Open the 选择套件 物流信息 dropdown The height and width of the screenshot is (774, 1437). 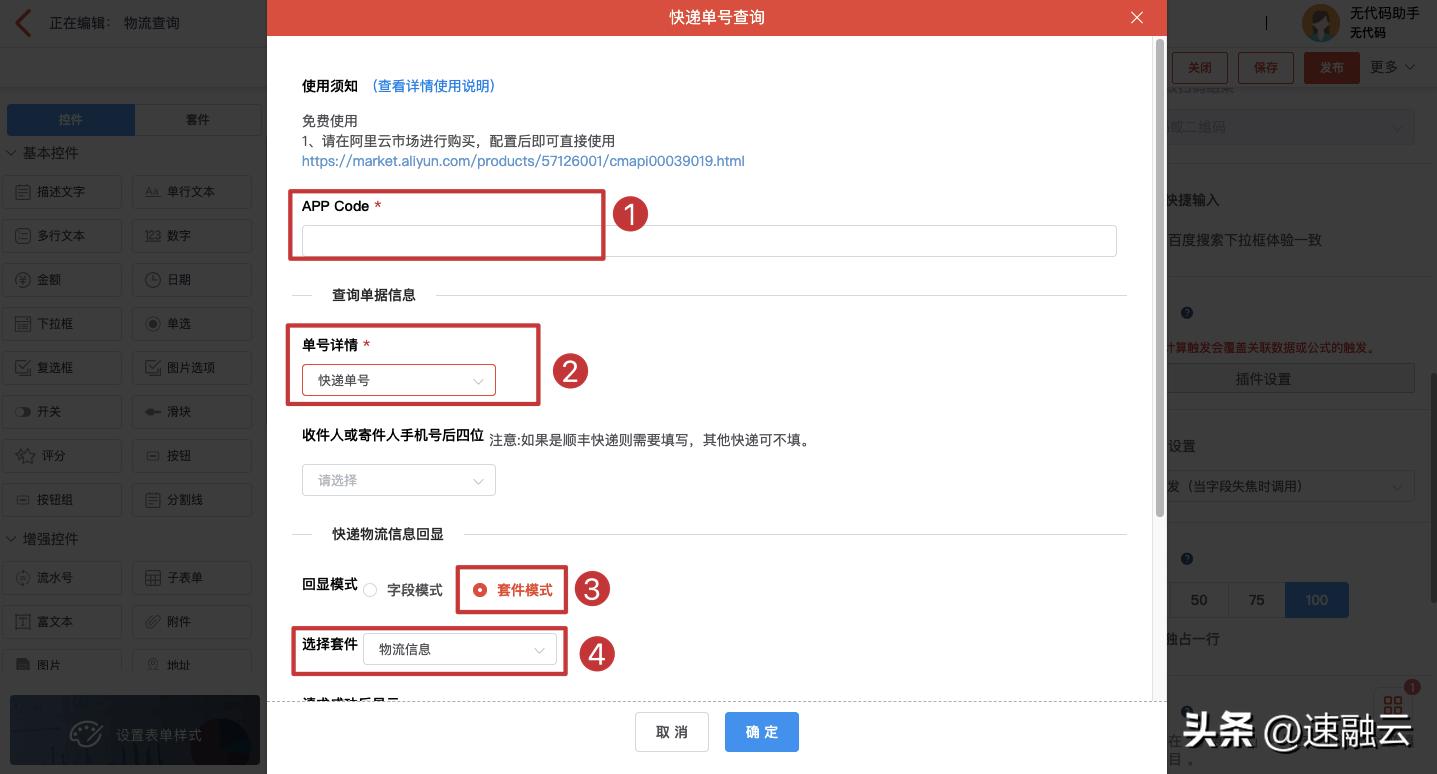(x=460, y=648)
